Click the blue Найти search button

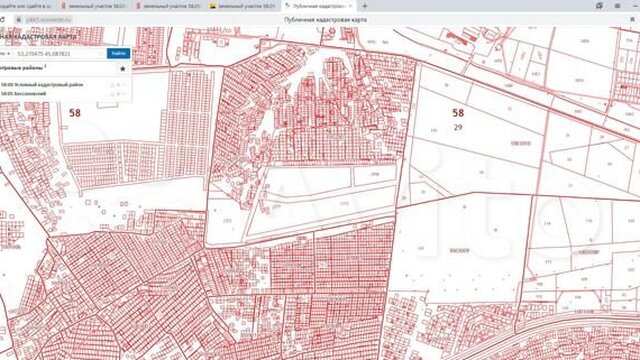[x=118, y=53]
